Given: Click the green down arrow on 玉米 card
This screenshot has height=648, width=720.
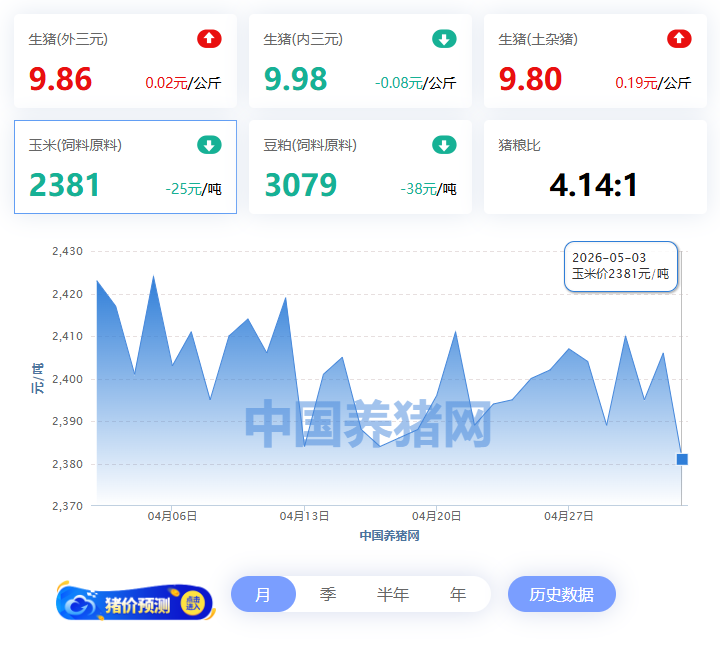Looking at the screenshot, I should 209,145.
